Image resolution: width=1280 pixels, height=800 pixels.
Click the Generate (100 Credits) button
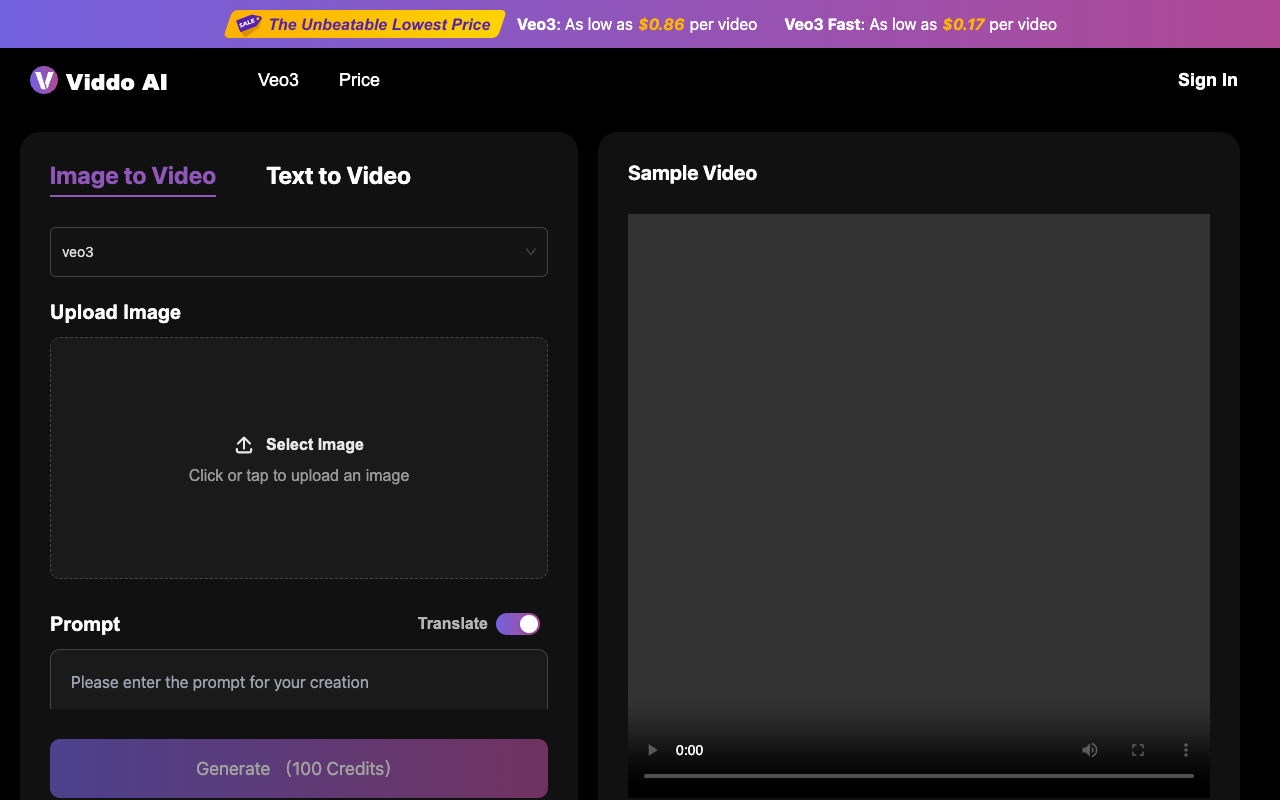pyautogui.click(x=299, y=768)
